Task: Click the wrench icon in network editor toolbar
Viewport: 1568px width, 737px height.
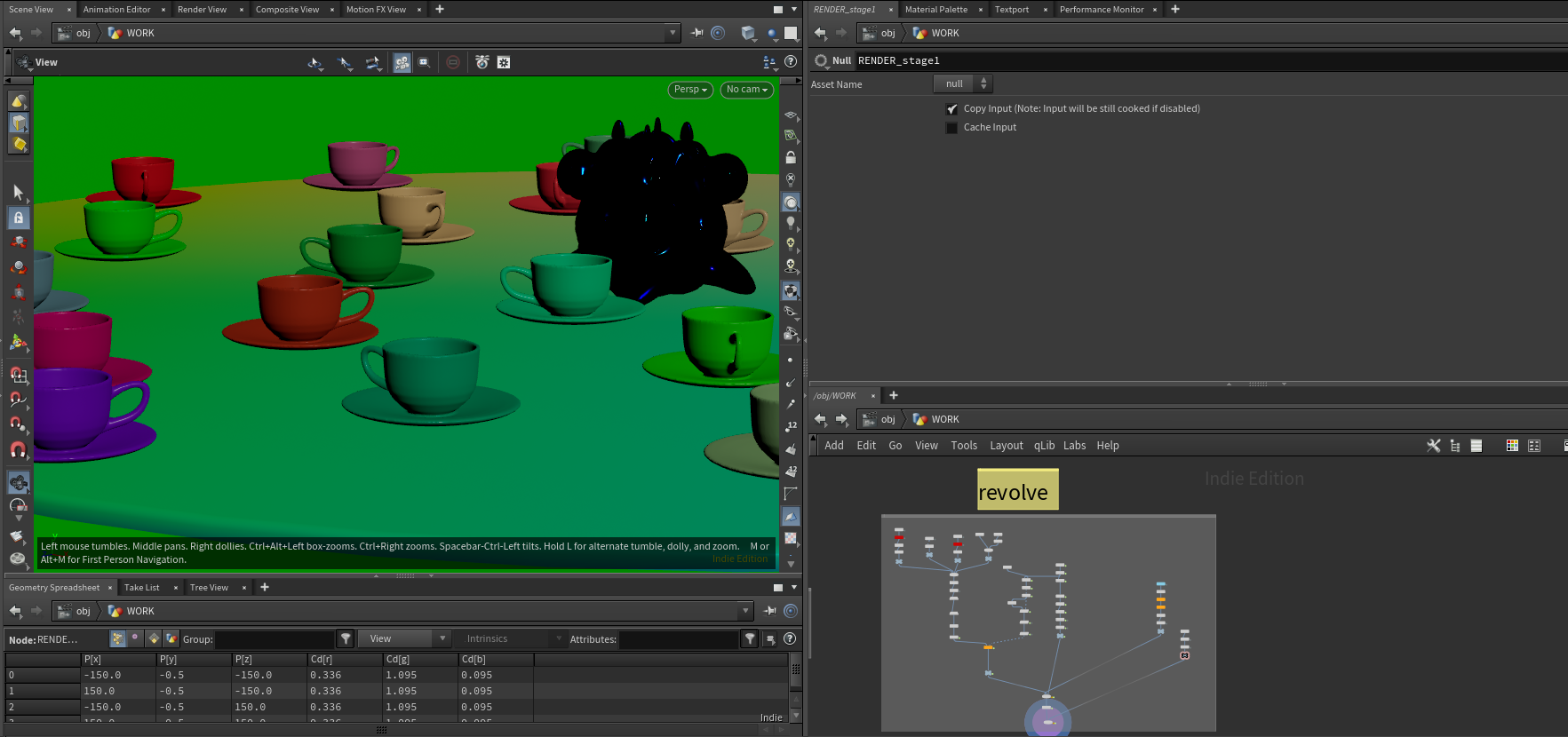Action: point(1433,446)
